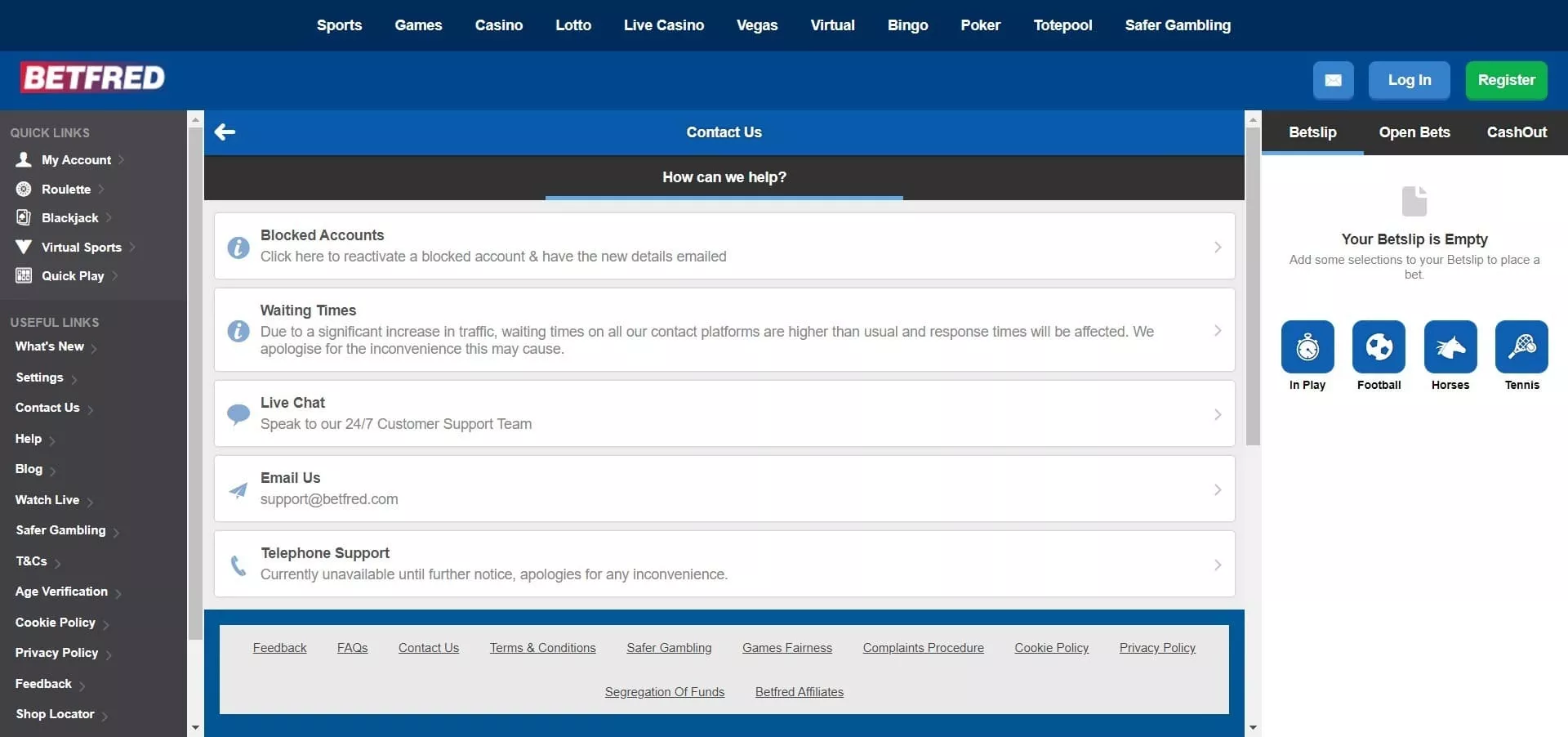Choose the Tennis racket icon
The width and height of the screenshot is (1568, 737).
tap(1521, 347)
